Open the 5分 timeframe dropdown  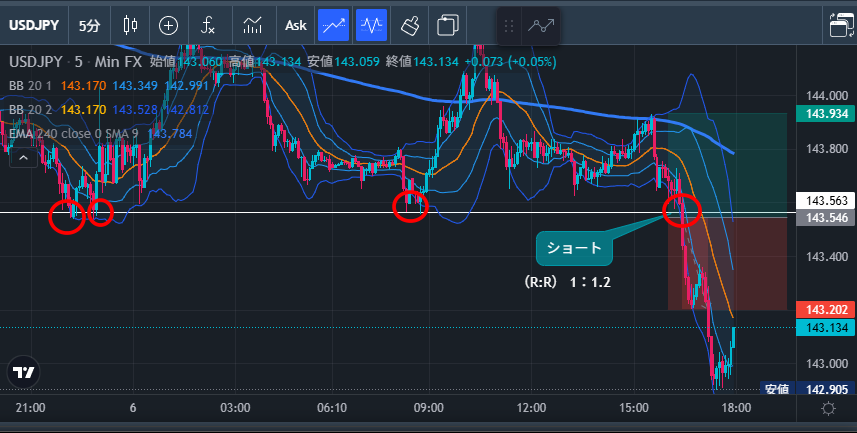[89, 25]
